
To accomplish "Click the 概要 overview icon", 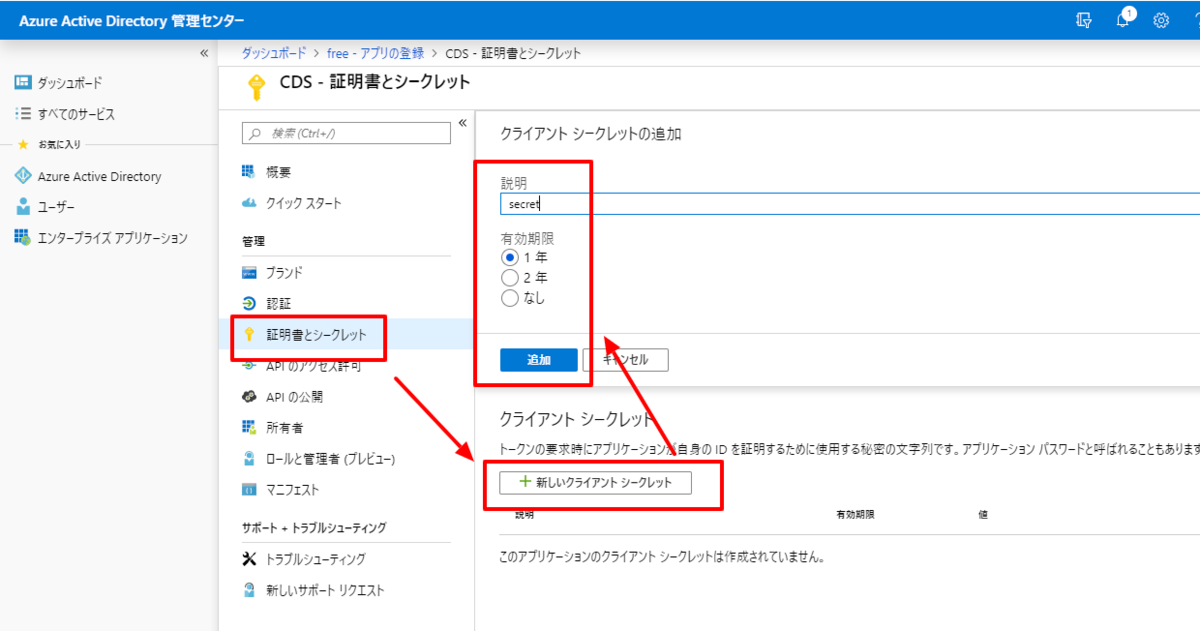I will coord(249,172).
